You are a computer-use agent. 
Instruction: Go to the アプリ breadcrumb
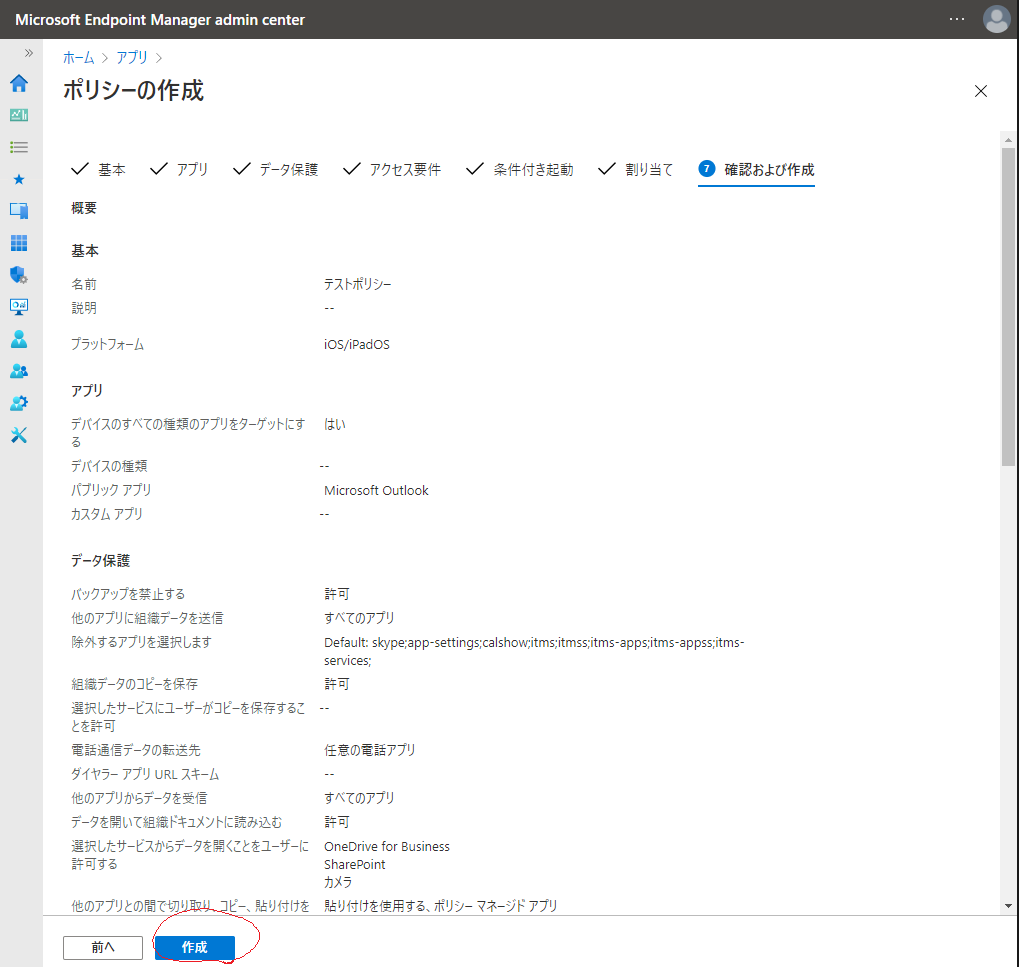click(132, 57)
